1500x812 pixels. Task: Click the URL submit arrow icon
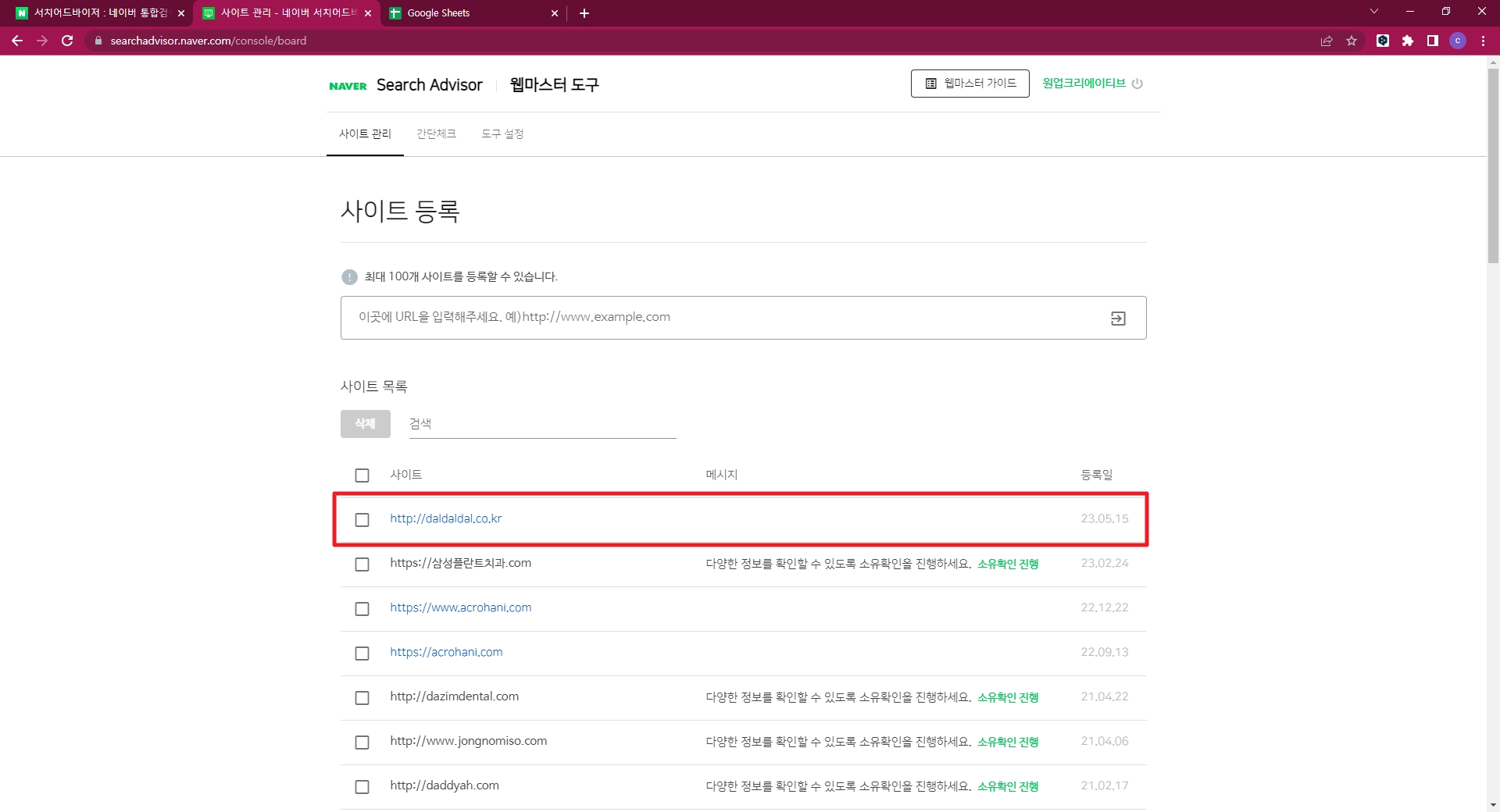(1118, 319)
